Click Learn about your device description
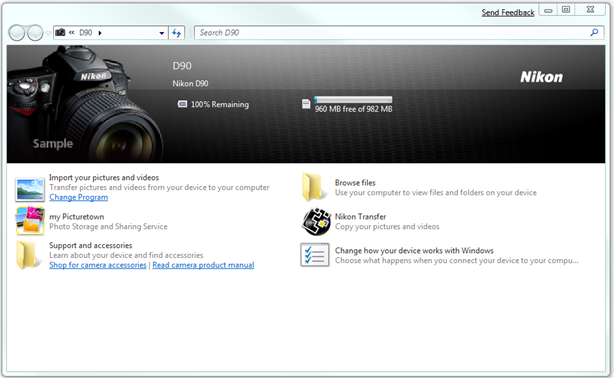614x378 pixels. [126, 255]
